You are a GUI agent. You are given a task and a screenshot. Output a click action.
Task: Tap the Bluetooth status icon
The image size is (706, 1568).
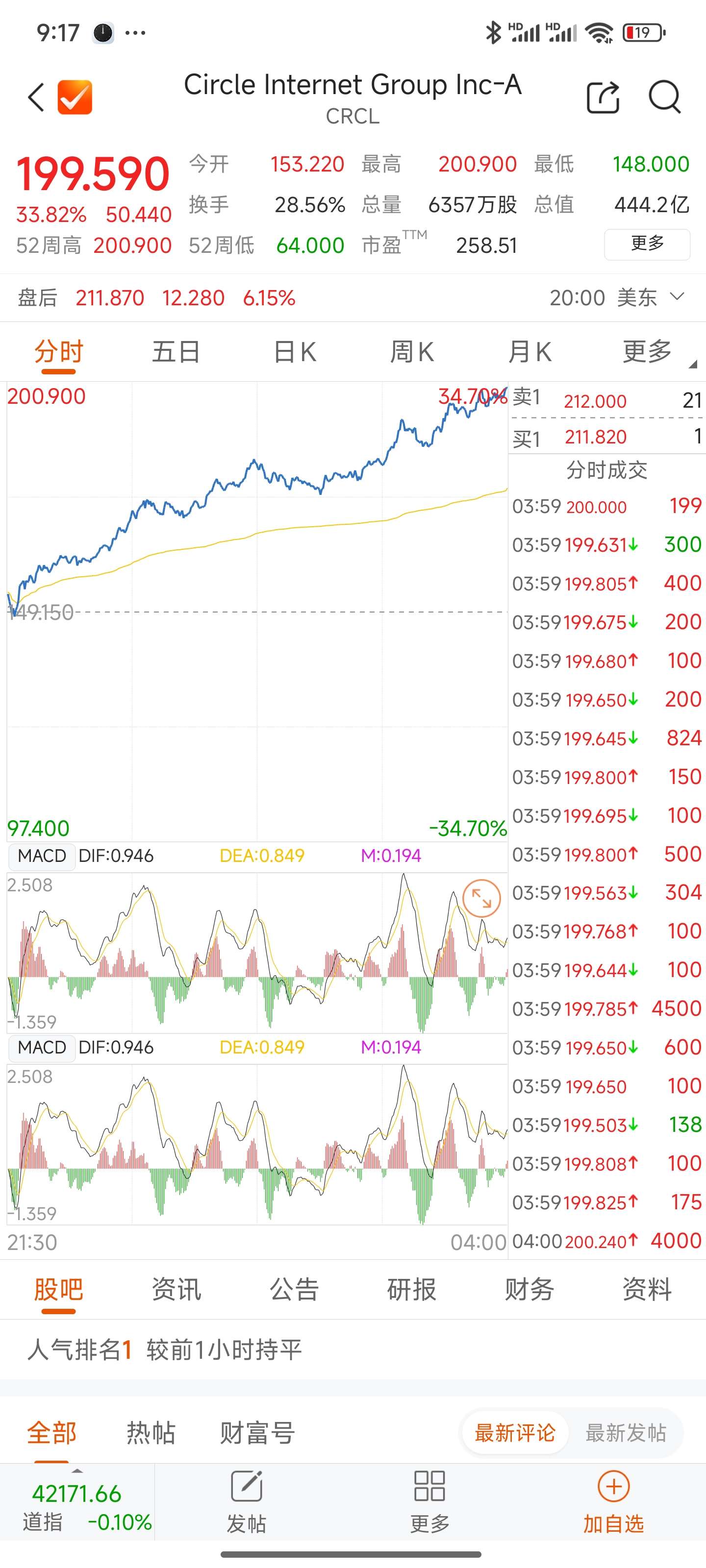(x=493, y=32)
